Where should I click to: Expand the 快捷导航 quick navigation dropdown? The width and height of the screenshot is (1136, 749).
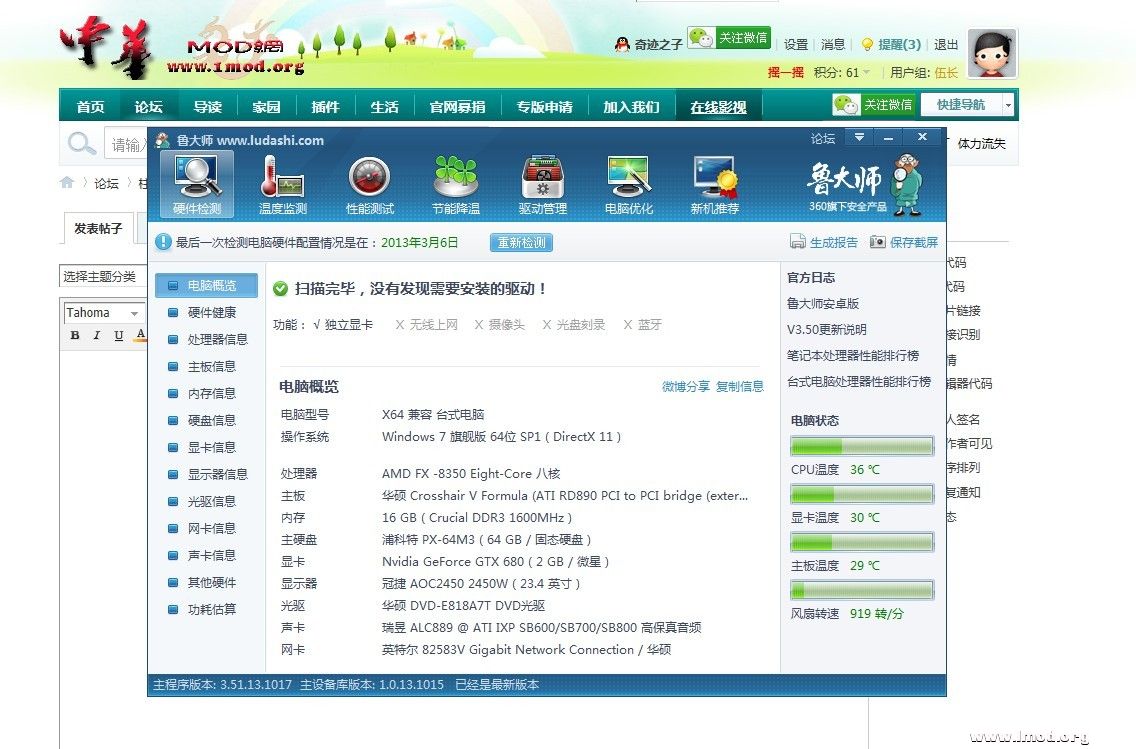point(1008,105)
